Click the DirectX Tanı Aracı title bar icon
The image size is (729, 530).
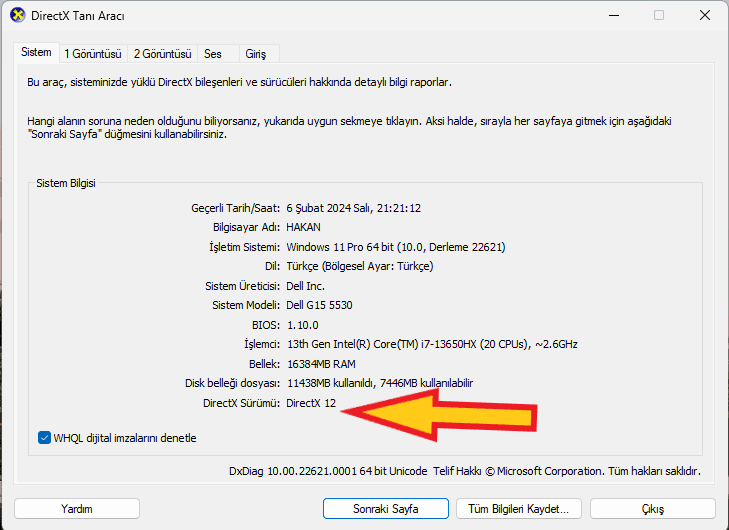pyautogui.click(x=17, y=15)
